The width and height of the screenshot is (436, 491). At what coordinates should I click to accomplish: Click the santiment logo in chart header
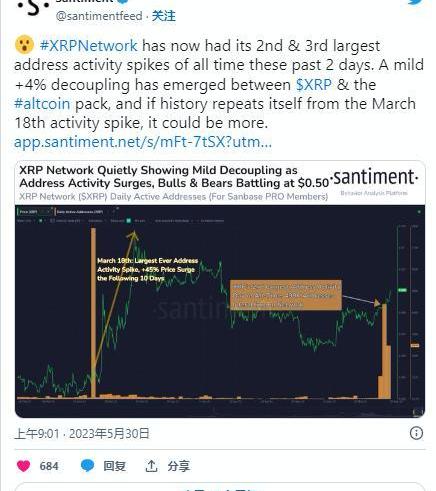click(374, 177)
